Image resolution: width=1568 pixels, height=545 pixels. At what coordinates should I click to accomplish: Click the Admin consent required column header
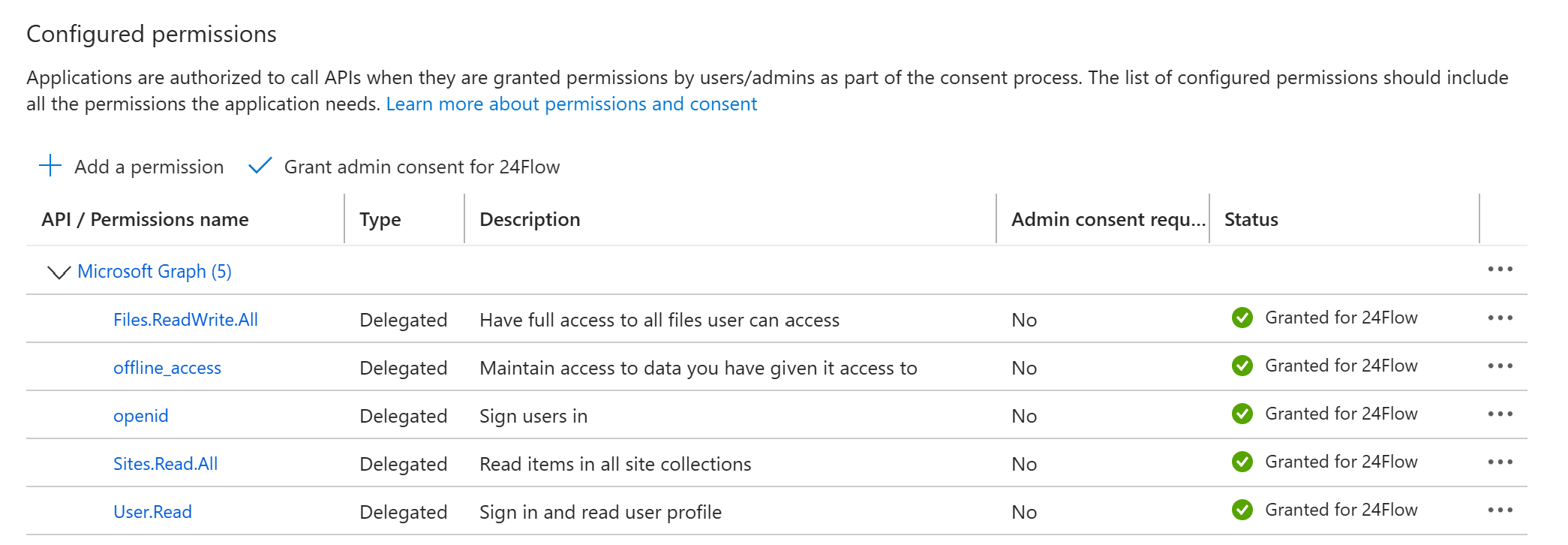coord(1107,220)
